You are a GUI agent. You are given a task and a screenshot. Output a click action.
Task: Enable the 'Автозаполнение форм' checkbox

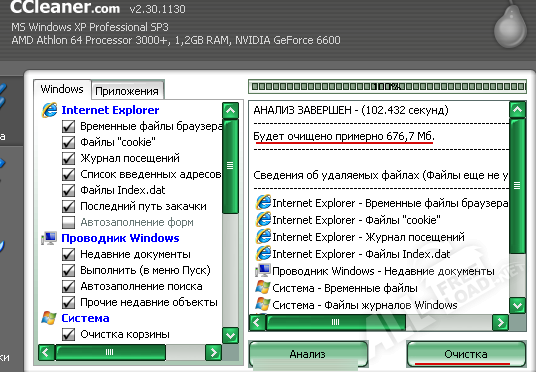68,223
